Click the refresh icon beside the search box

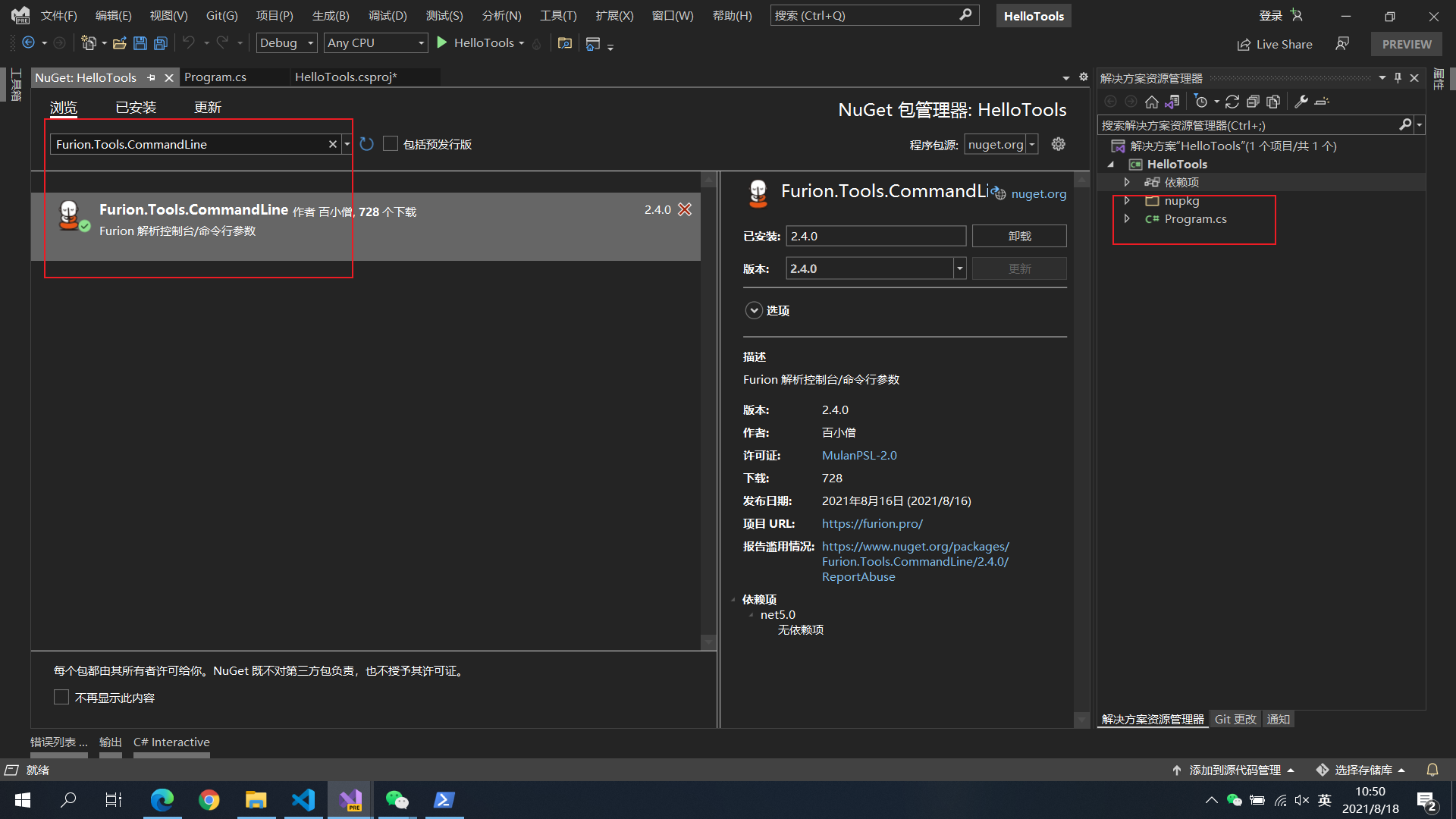pos(366,144)
